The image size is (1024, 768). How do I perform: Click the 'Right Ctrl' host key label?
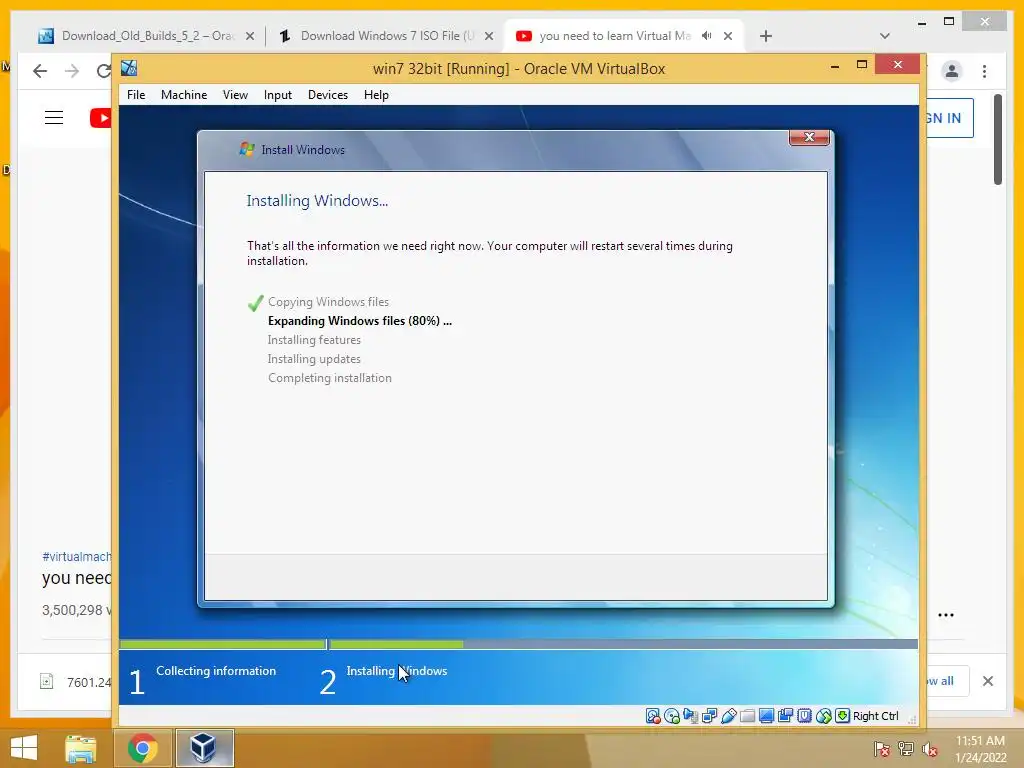pos(876,716)
